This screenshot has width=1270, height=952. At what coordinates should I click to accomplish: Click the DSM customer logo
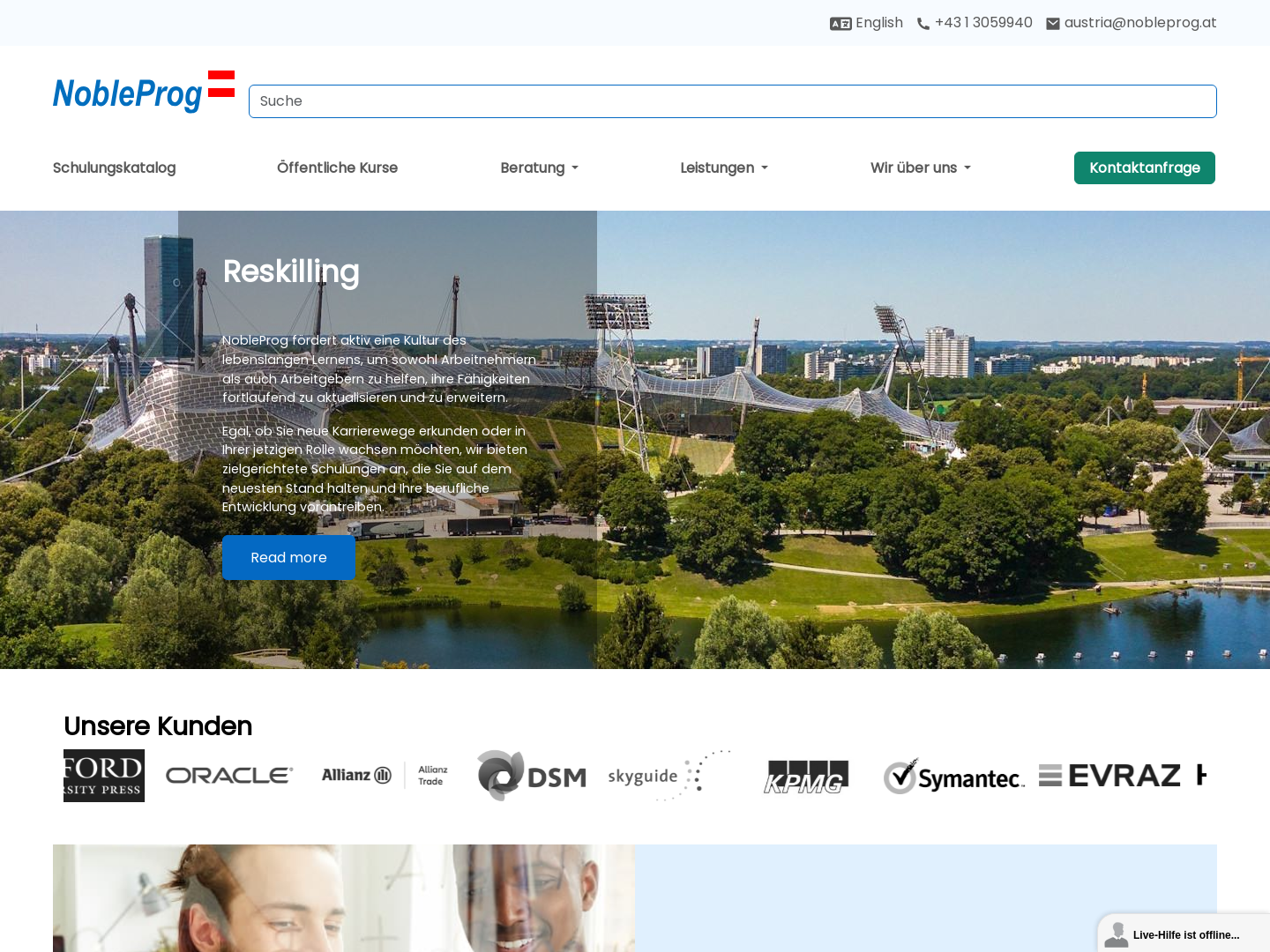[532, 776]
